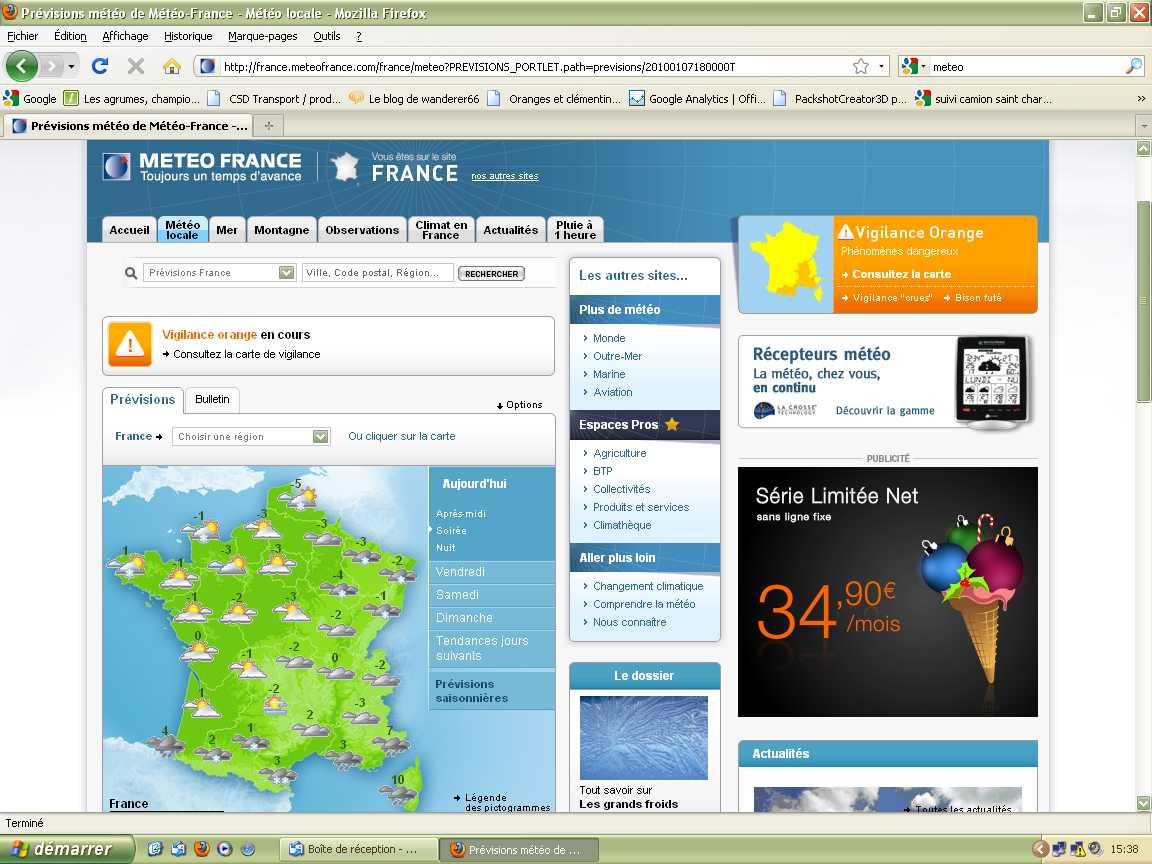Open the location bar history dropdown
Viewport: 1152px width, 864px height.
(x=881, y=66)
